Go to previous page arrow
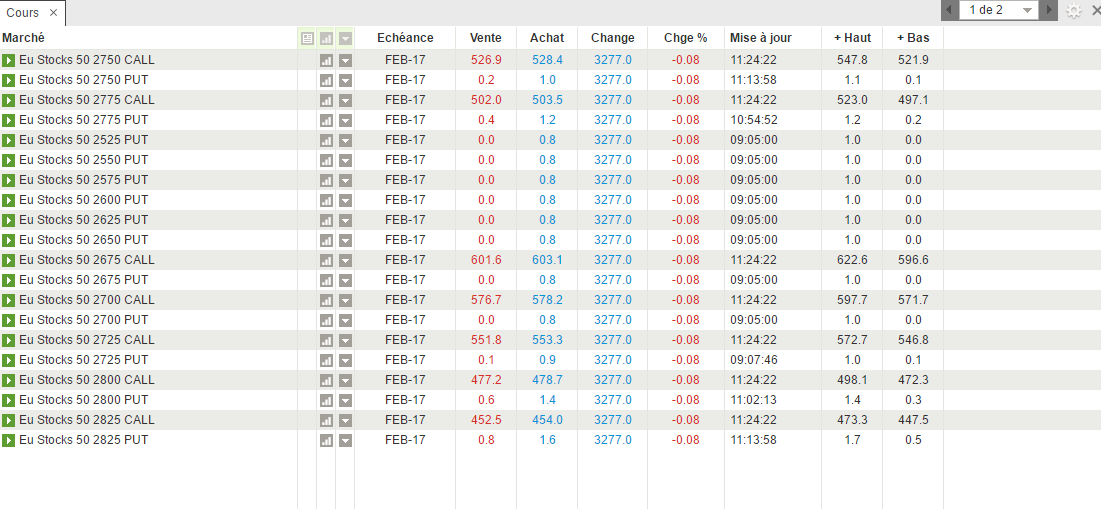1101x509 pixels. coord(949,10)
